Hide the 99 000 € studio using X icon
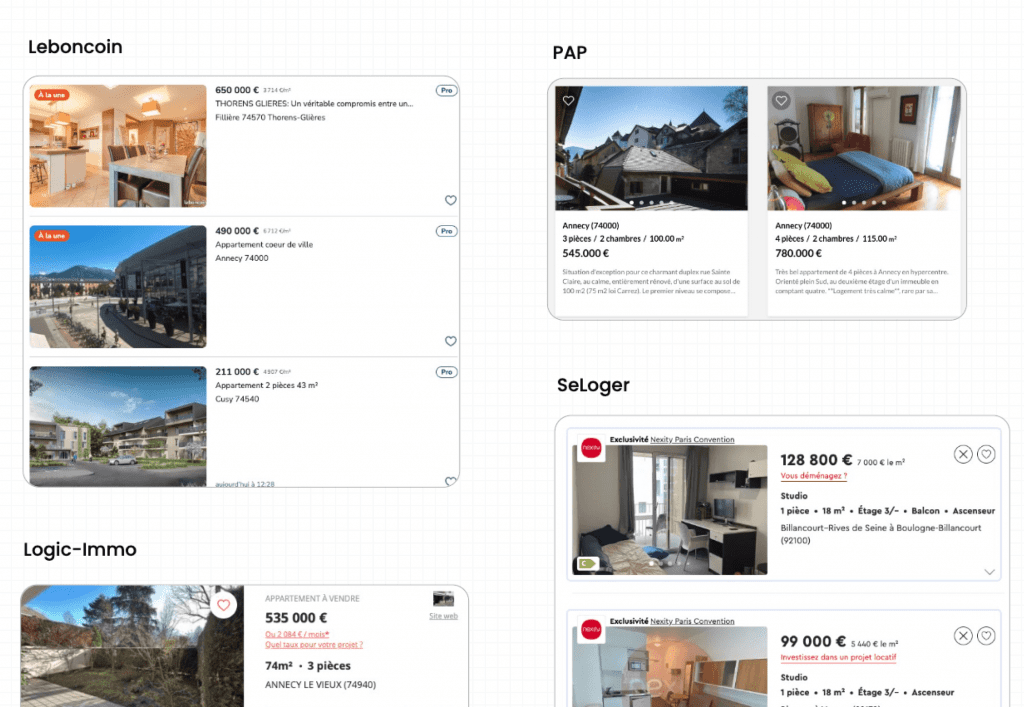The width and height of the screenshot is (1024, 707). point(962,636)
